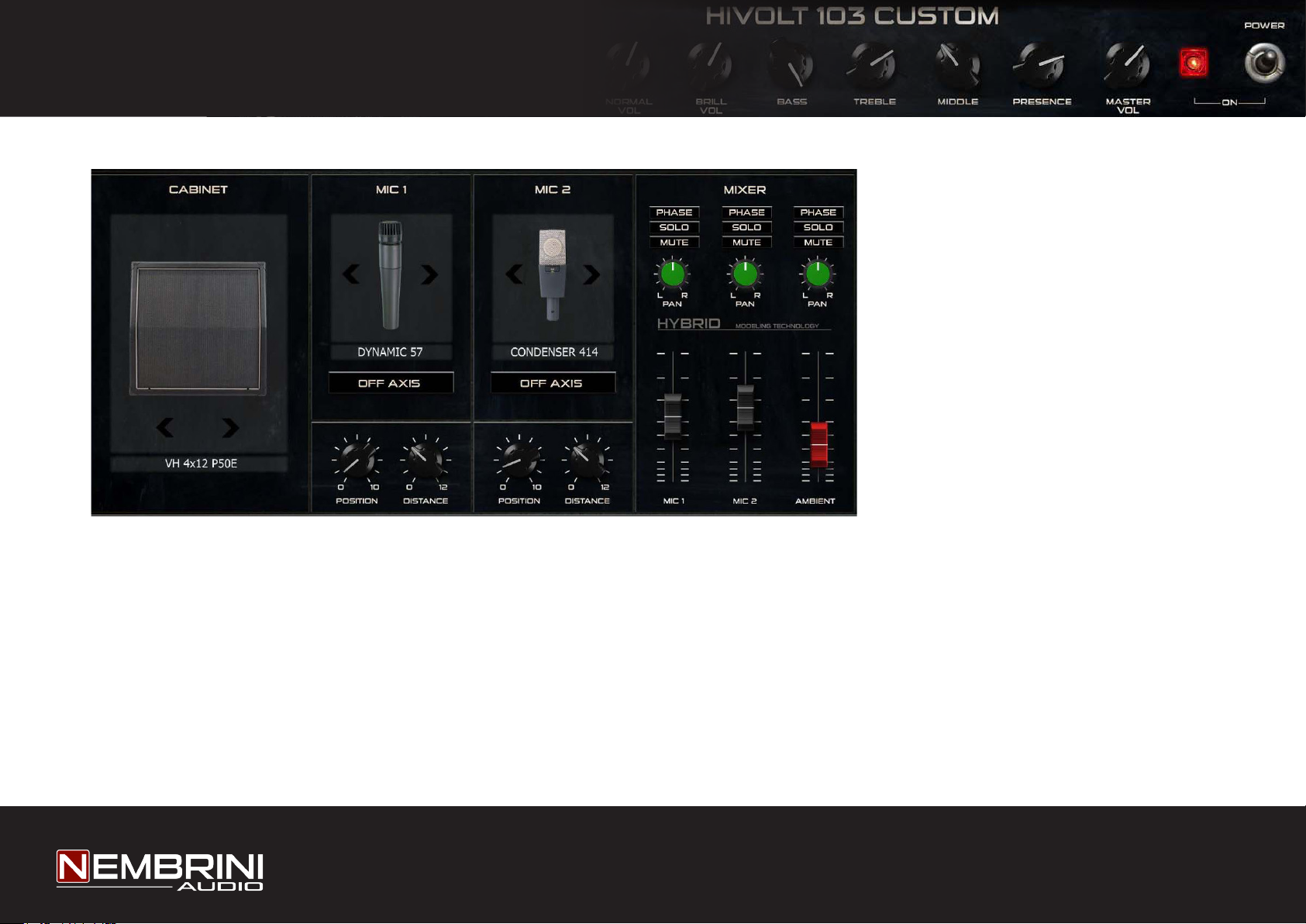Choose next Mic 2 microphone
1306x924 pixels.
592,274
